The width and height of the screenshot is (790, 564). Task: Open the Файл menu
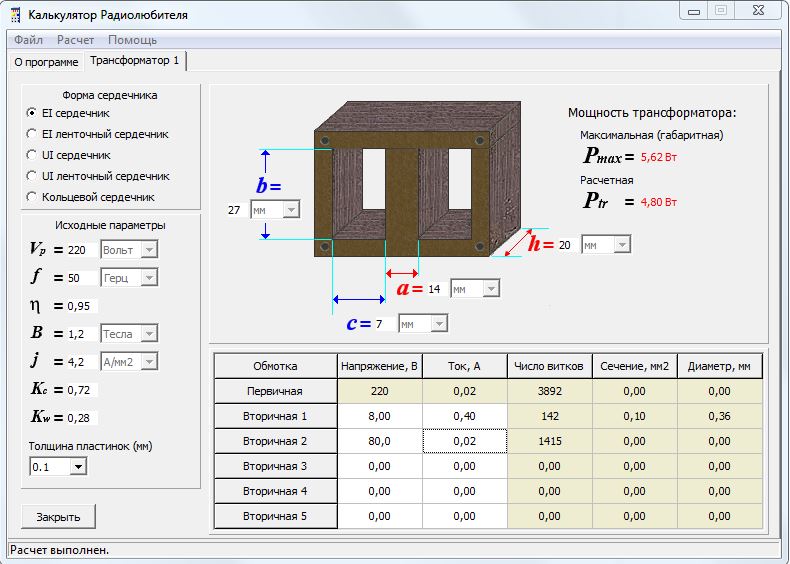tap(28, 40)
